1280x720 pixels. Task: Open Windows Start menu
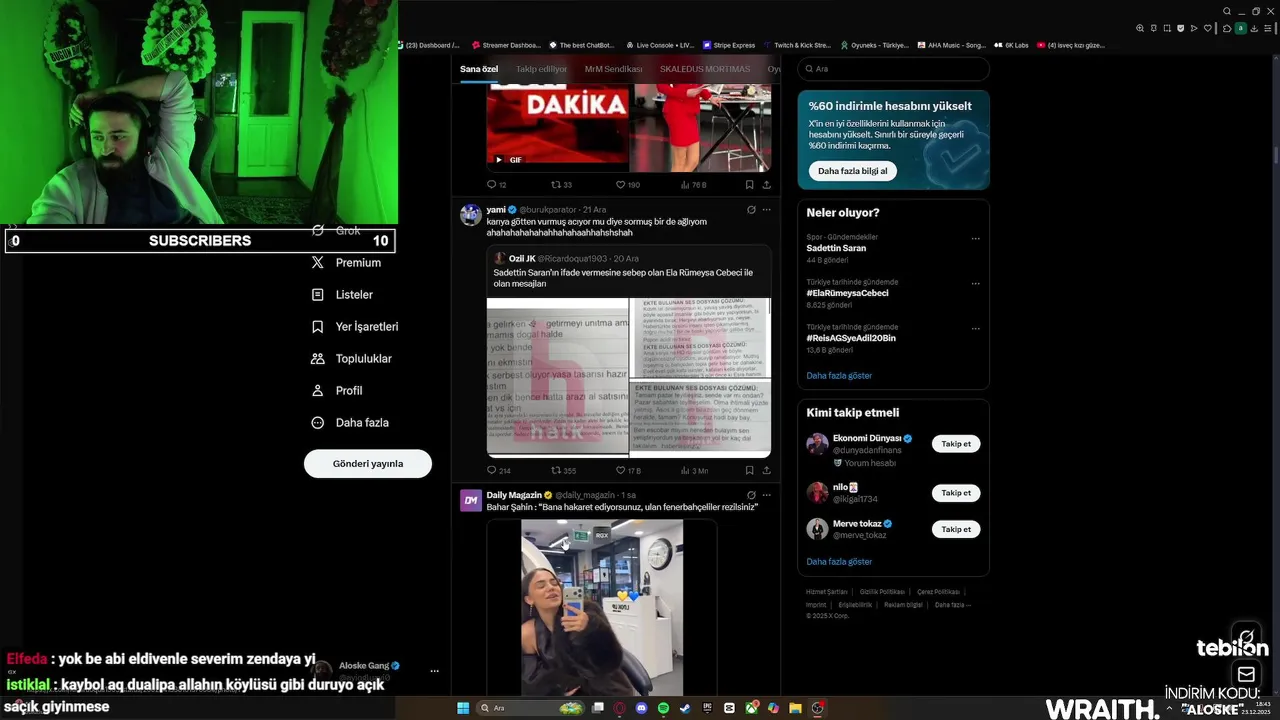pyautogui.click(x=463, y=708)
